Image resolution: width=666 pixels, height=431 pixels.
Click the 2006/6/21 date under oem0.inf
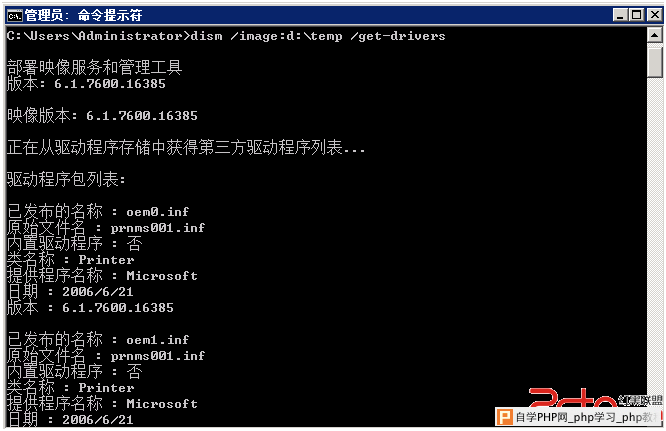pyautogui.click(x=98, y=292)
